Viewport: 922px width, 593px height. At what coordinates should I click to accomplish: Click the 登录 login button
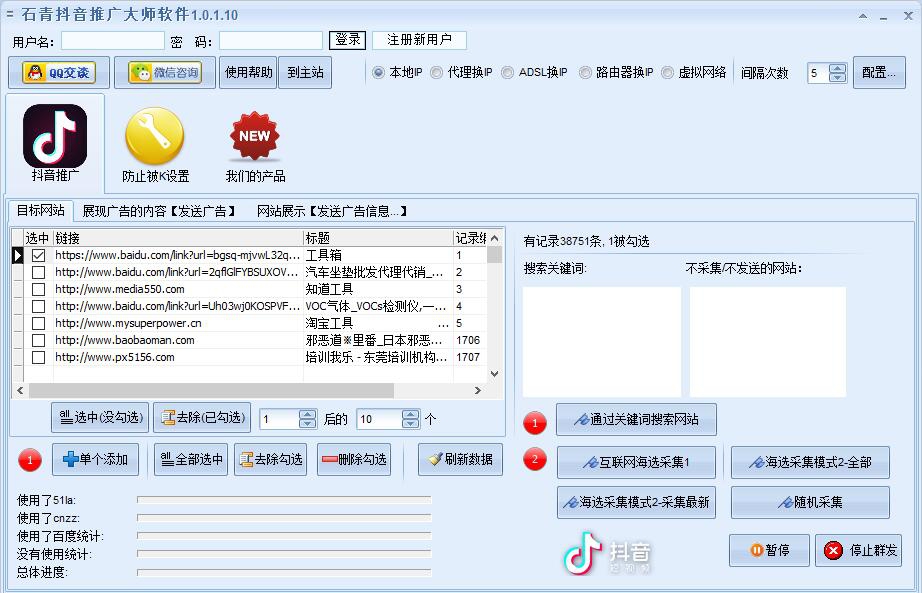point(346,40)
